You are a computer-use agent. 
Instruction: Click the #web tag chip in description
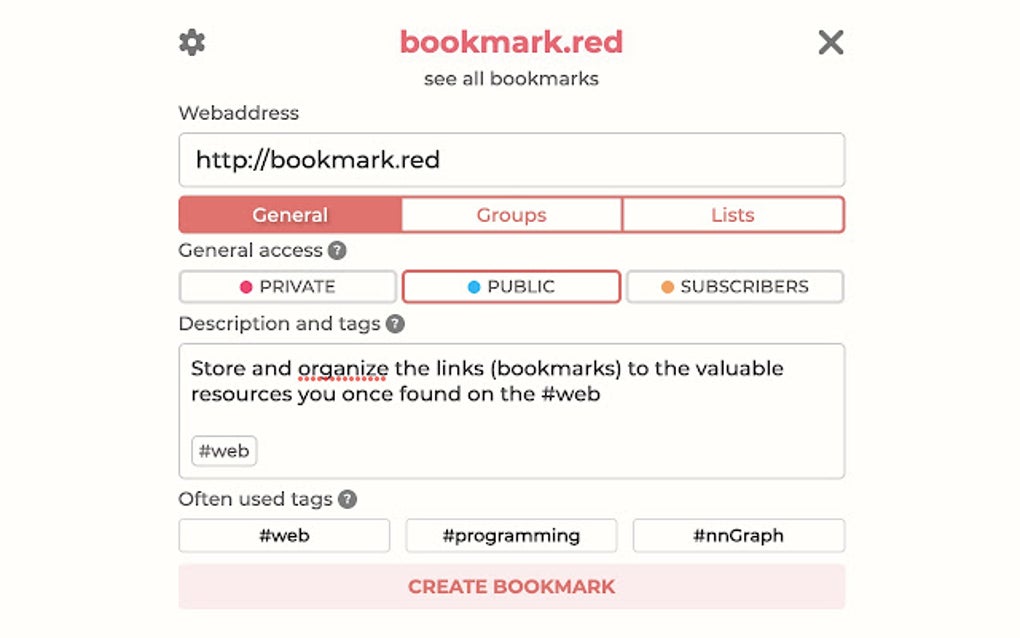(224, 451)
